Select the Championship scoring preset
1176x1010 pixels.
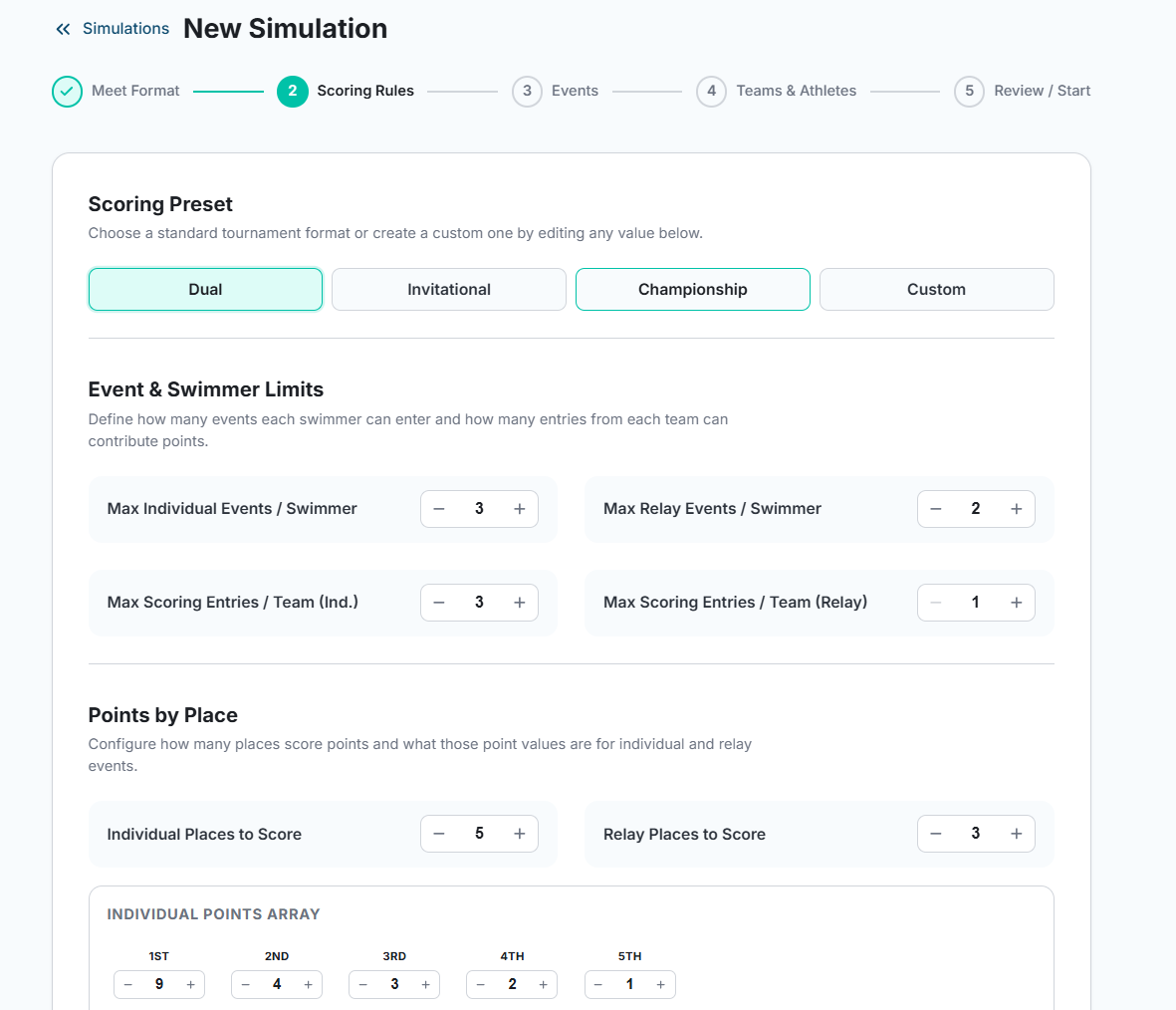(x=692, y=289)
